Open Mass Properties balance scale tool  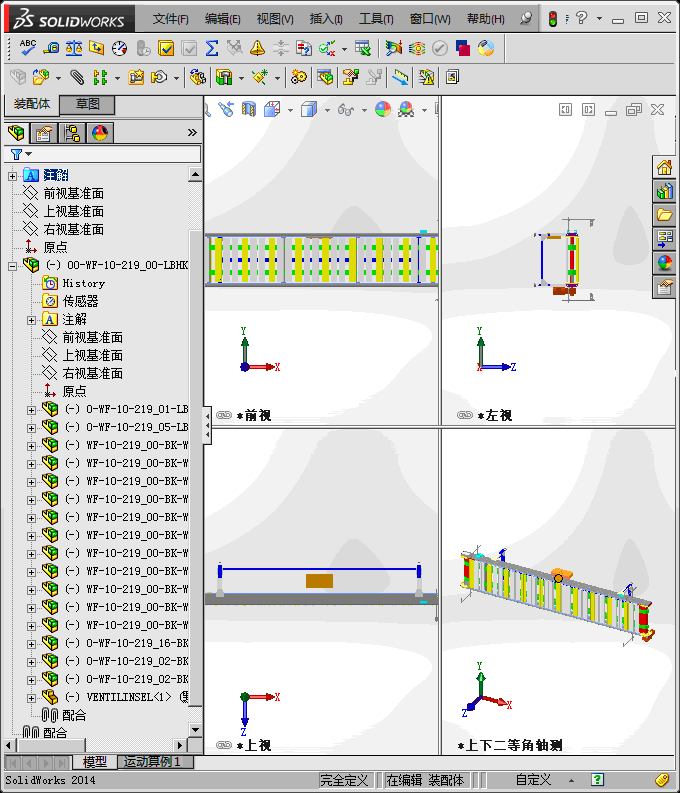(74, 48)
